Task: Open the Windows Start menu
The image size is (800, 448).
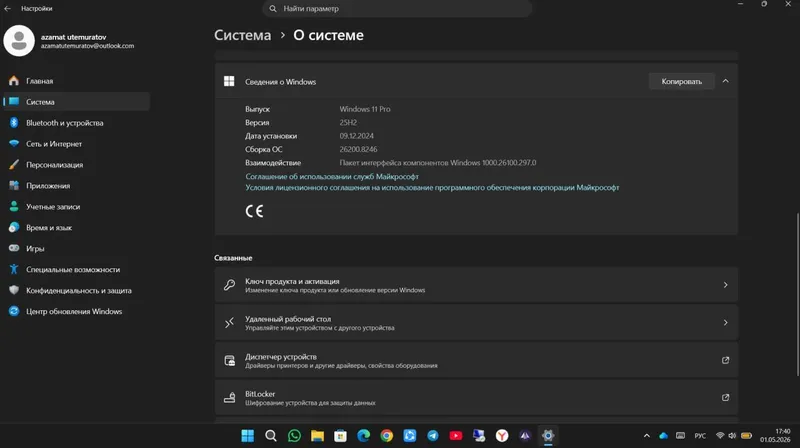Action: (247, 435)
